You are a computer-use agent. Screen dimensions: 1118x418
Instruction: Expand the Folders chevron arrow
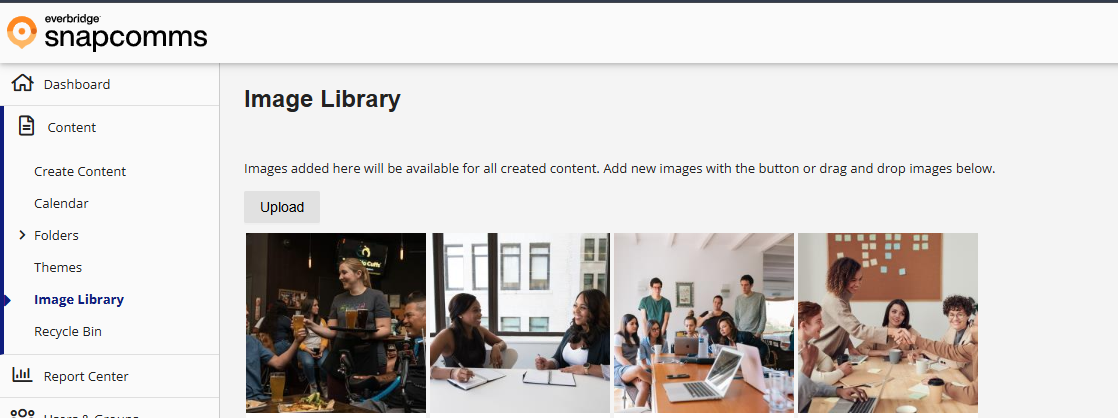[x=22, y=235]
